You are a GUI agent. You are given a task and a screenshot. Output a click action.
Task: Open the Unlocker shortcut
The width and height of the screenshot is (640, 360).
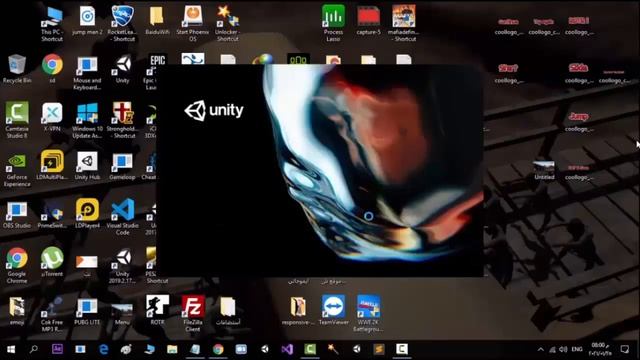point(227,24)
